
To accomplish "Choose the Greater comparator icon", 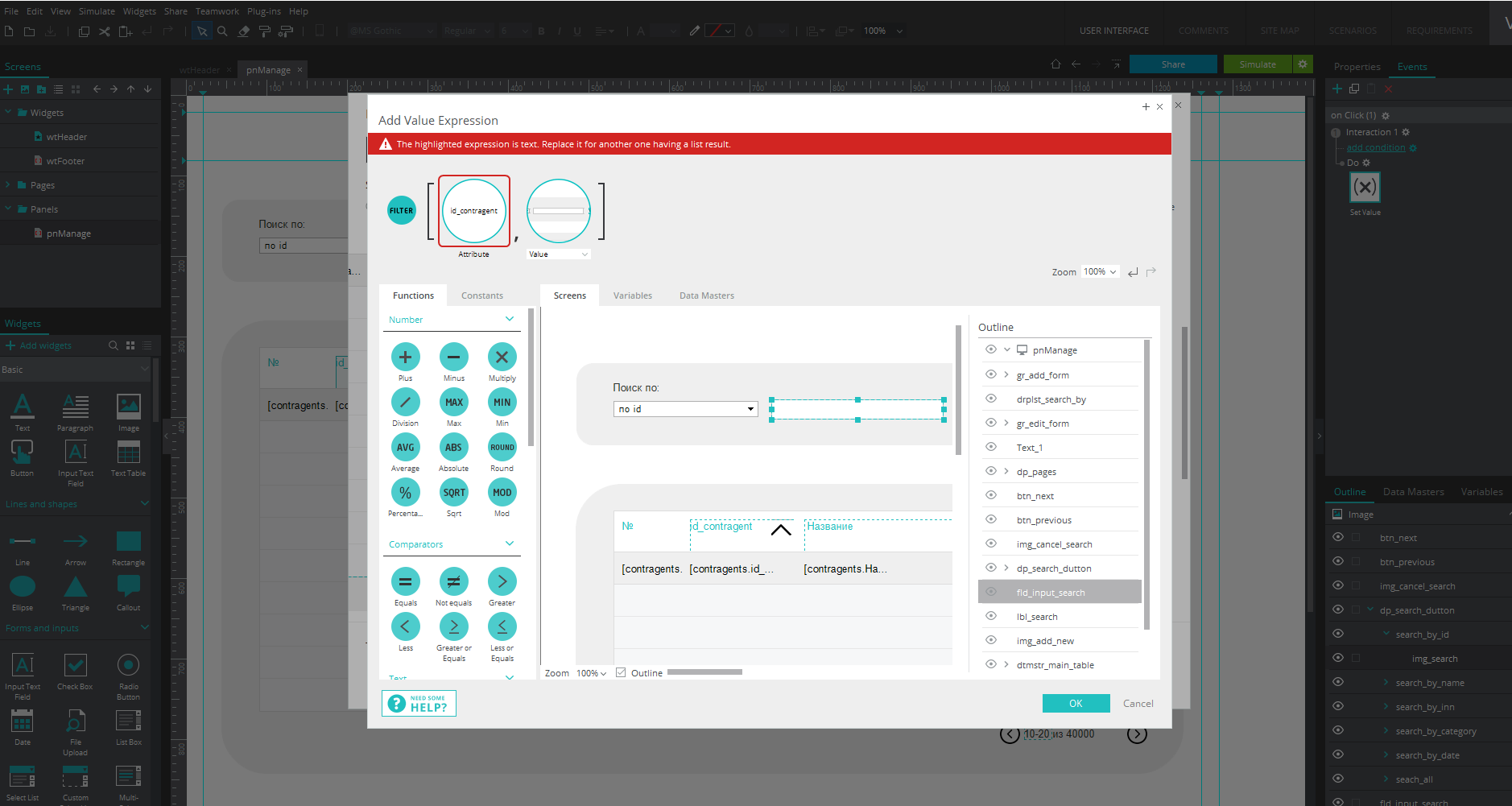I will (x=502, y=581).
